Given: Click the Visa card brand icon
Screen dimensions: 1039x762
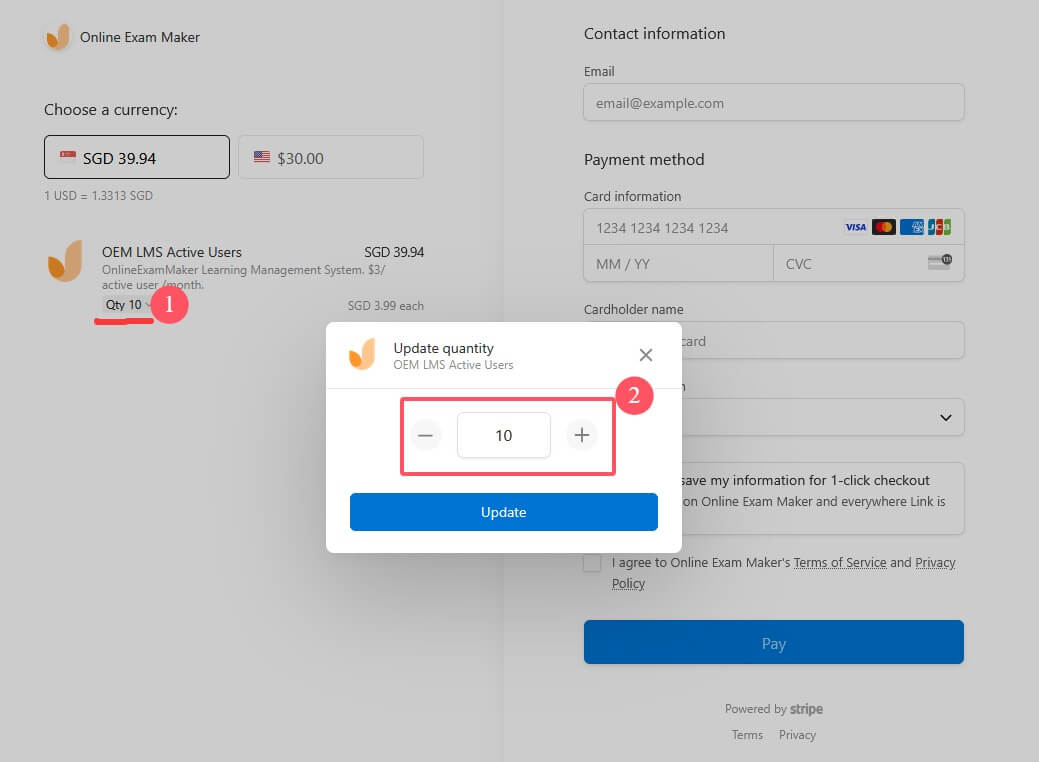Looking at the screenshot, I should [856, 228].
